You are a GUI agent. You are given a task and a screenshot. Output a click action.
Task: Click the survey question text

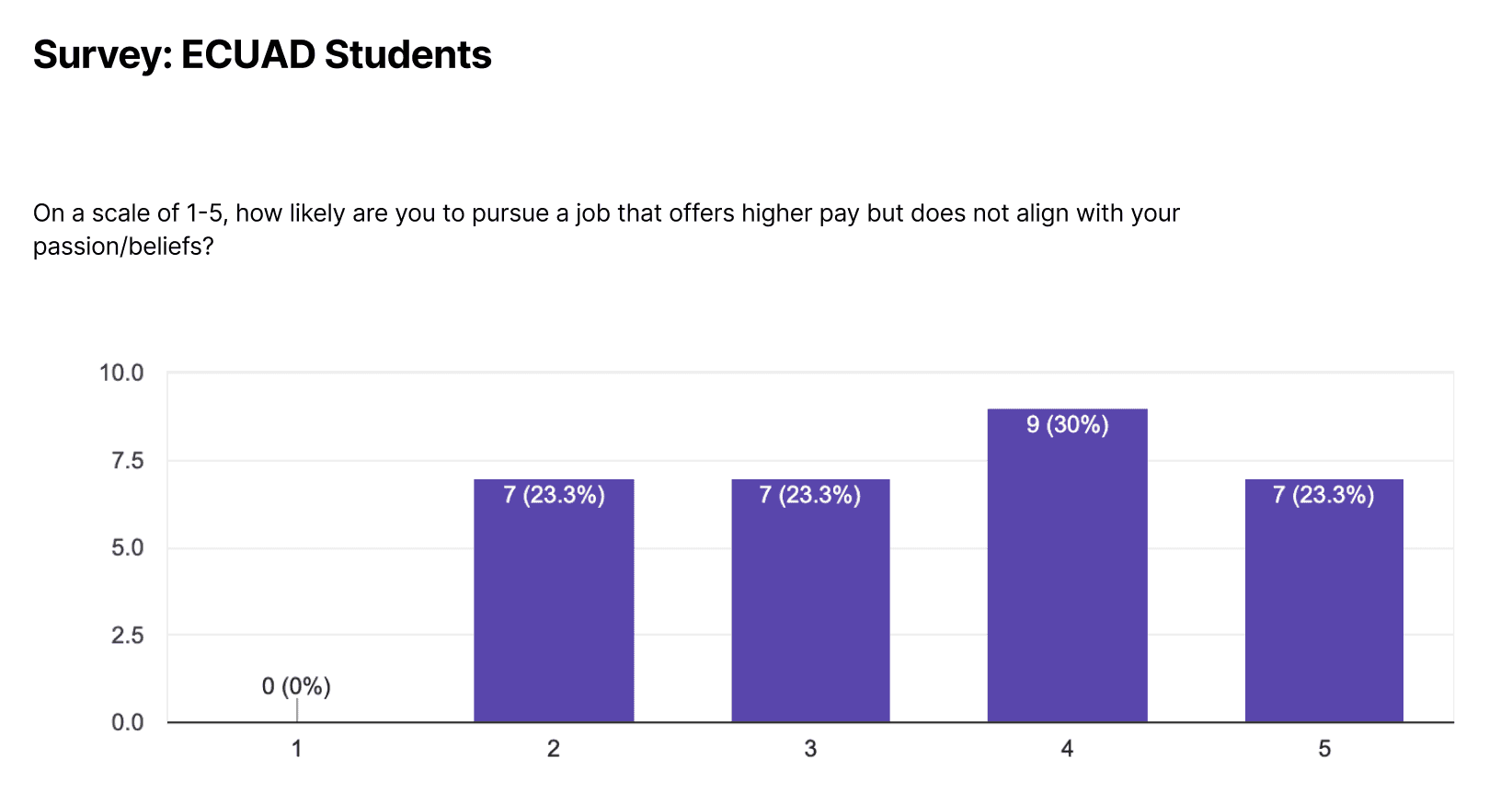(x=606, y=230)
